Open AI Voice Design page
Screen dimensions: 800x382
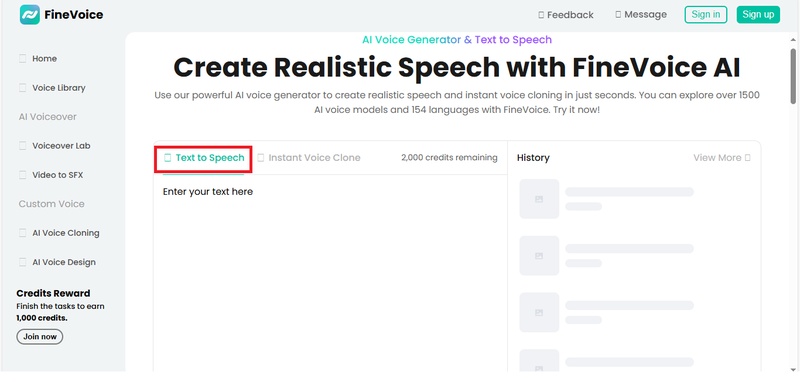(57, 262)
